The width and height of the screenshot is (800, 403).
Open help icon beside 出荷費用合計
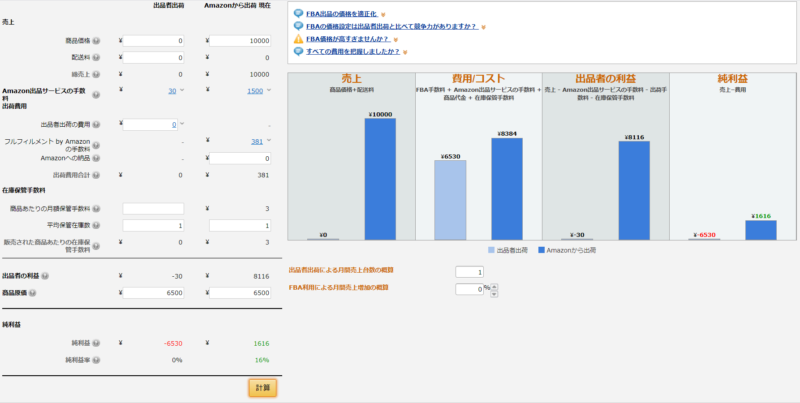point(96,175)
